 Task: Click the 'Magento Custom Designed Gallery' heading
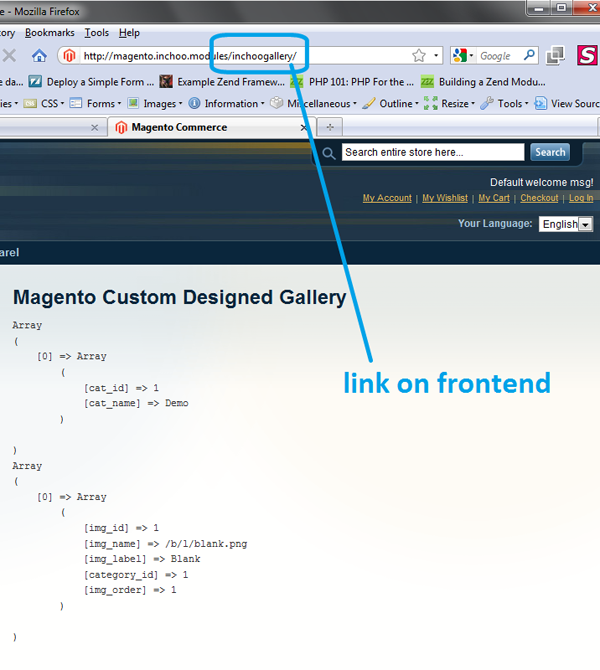coord(179,297)
